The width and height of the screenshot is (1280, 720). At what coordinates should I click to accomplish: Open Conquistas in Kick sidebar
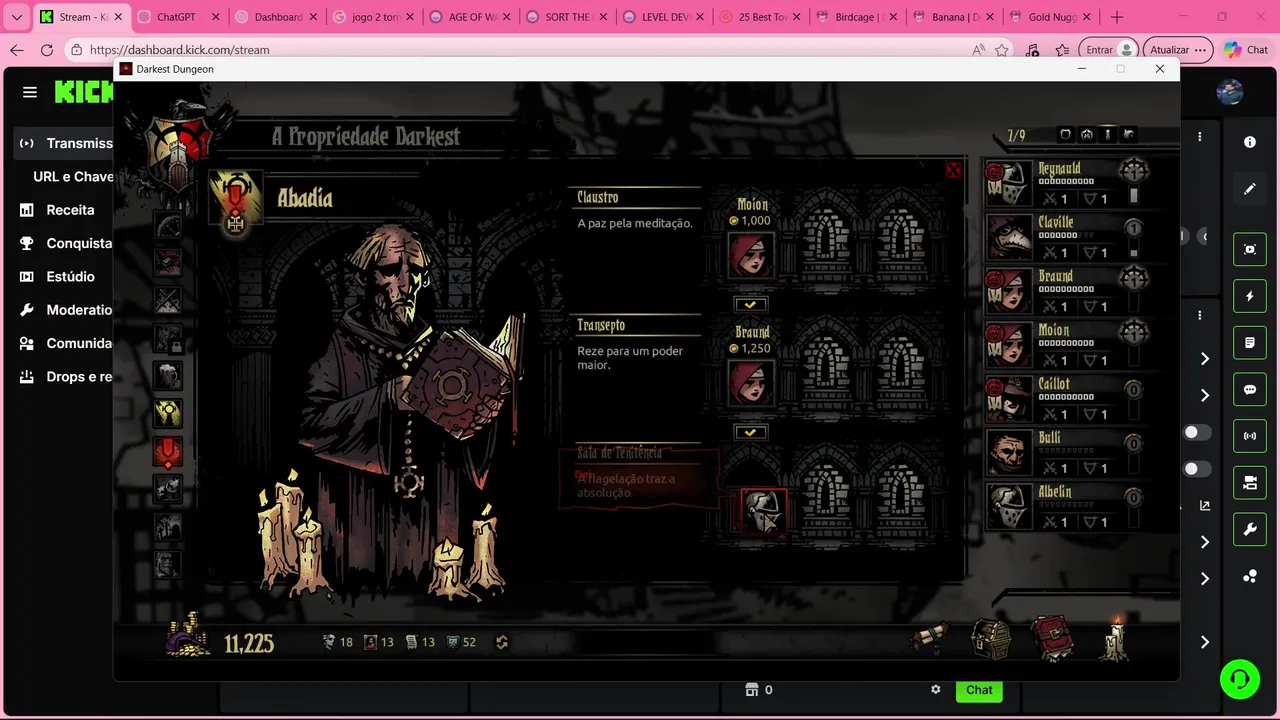[x=65, y=243]
